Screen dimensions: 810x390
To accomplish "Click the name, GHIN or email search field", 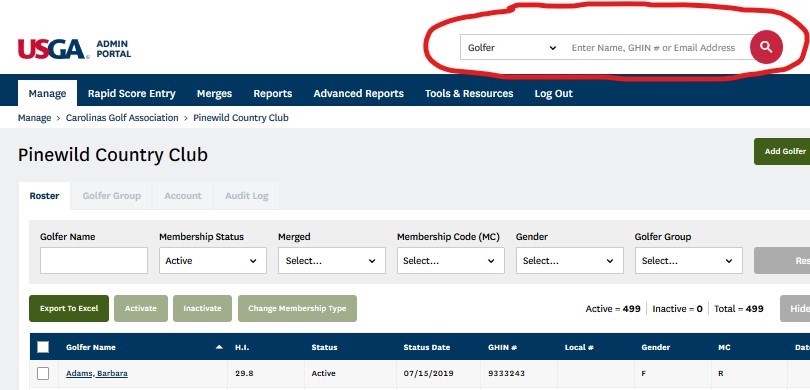I will [x=656, y=48].
